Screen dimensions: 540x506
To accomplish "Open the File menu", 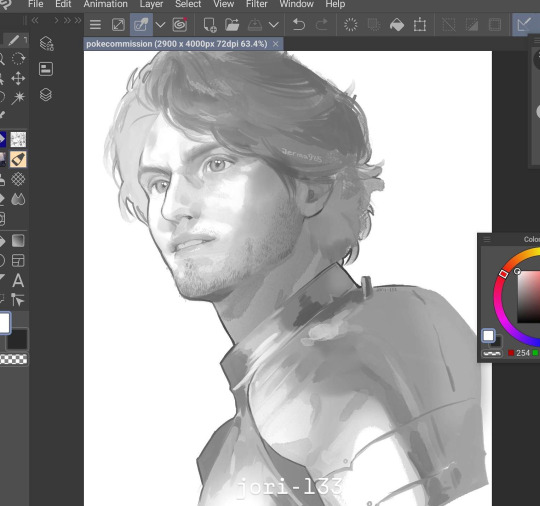I will 35,4.
